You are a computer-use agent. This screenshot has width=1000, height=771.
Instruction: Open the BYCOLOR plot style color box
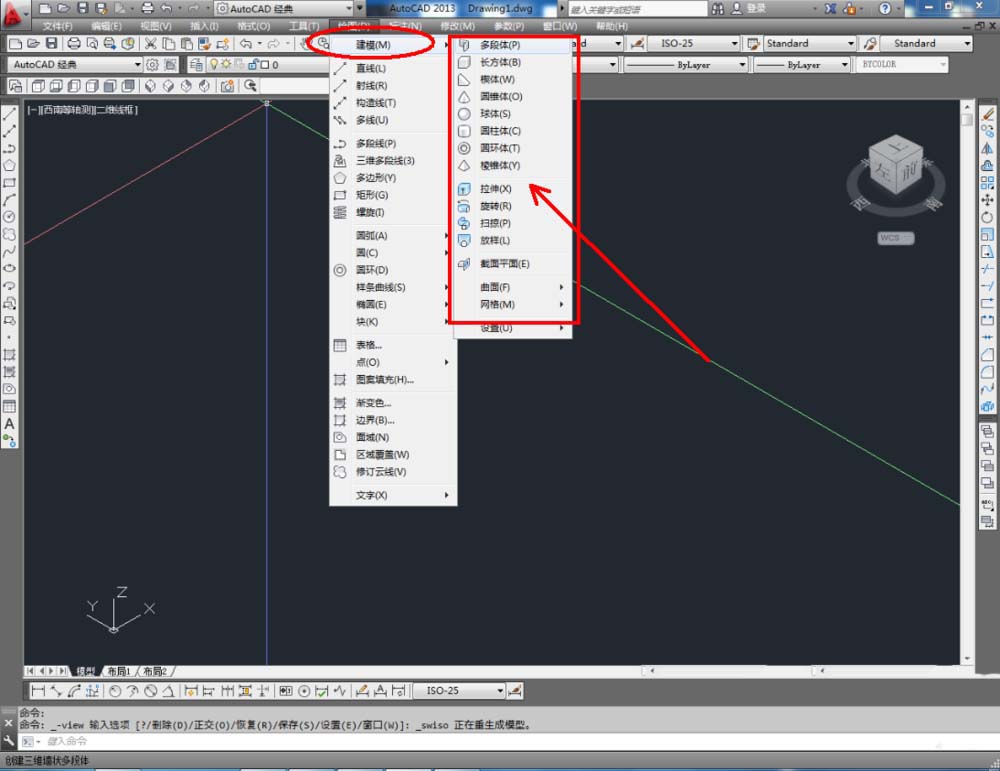click(x=902, y=65)
